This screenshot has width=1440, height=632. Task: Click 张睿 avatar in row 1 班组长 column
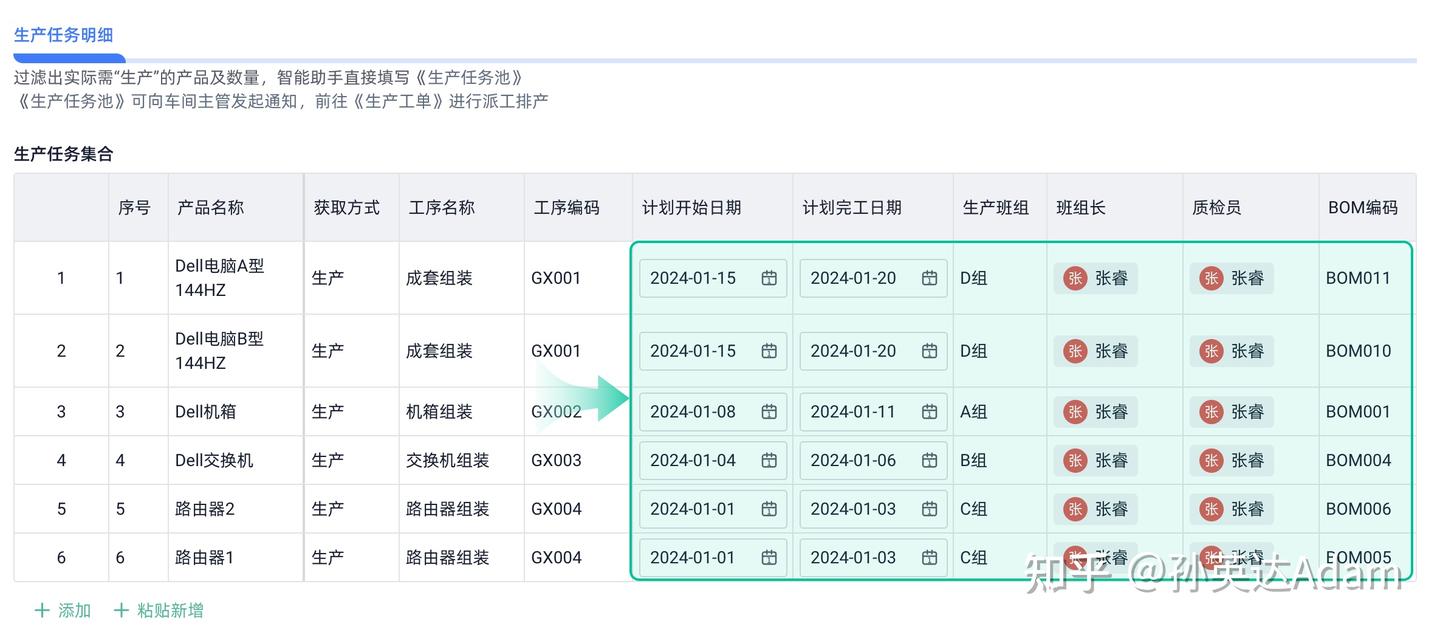click(x=1075, y=278)
